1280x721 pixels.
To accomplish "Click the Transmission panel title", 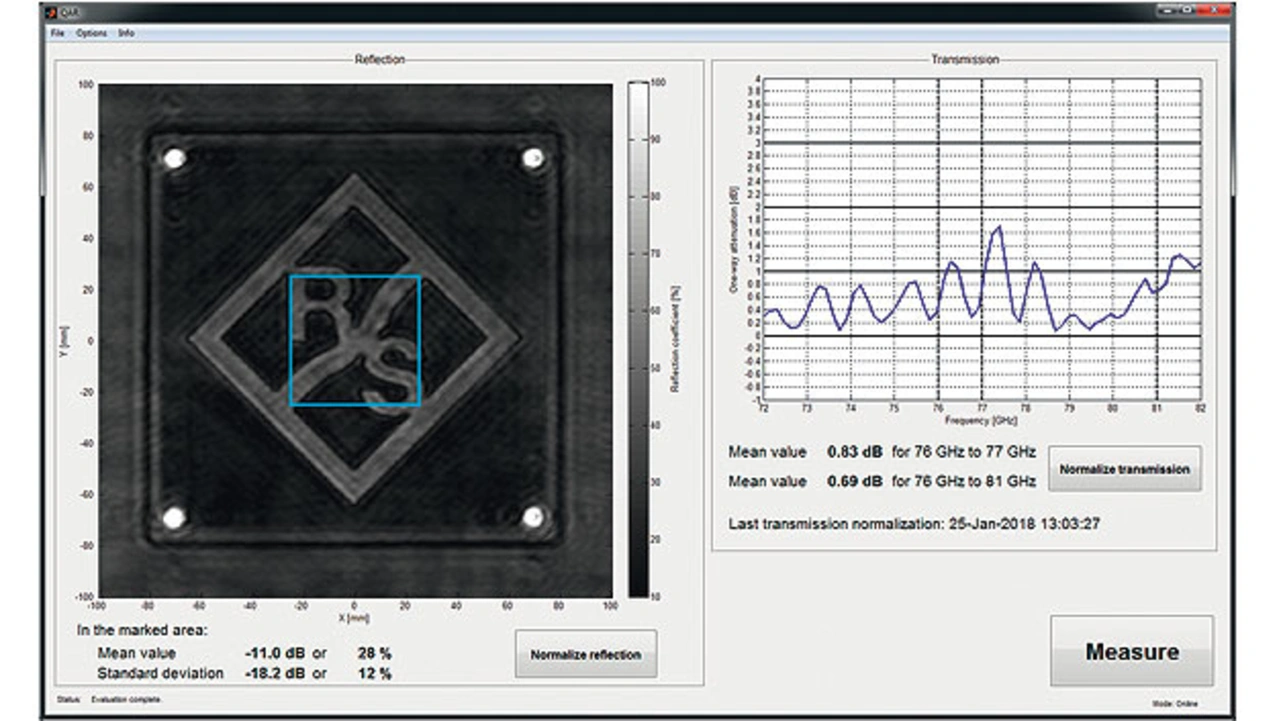I will tap(965, 60).
